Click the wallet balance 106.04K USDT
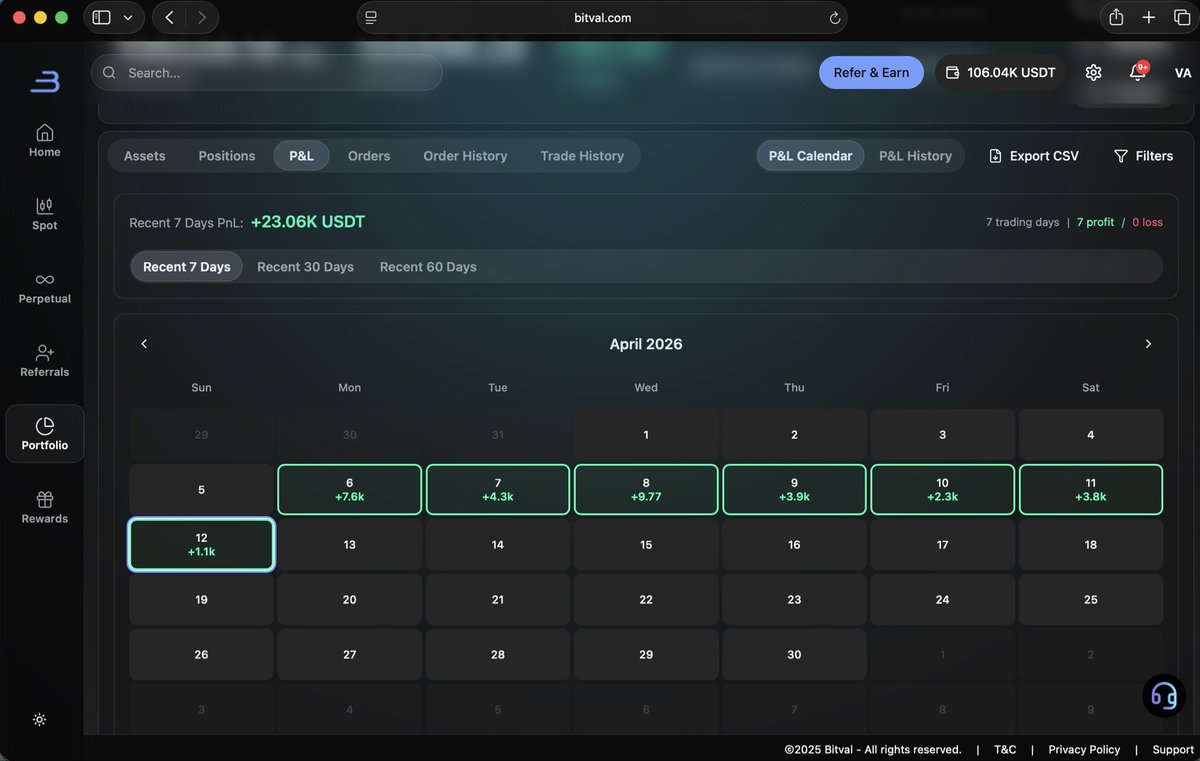Screen dimensions: 1200x761 (1000, 73)
